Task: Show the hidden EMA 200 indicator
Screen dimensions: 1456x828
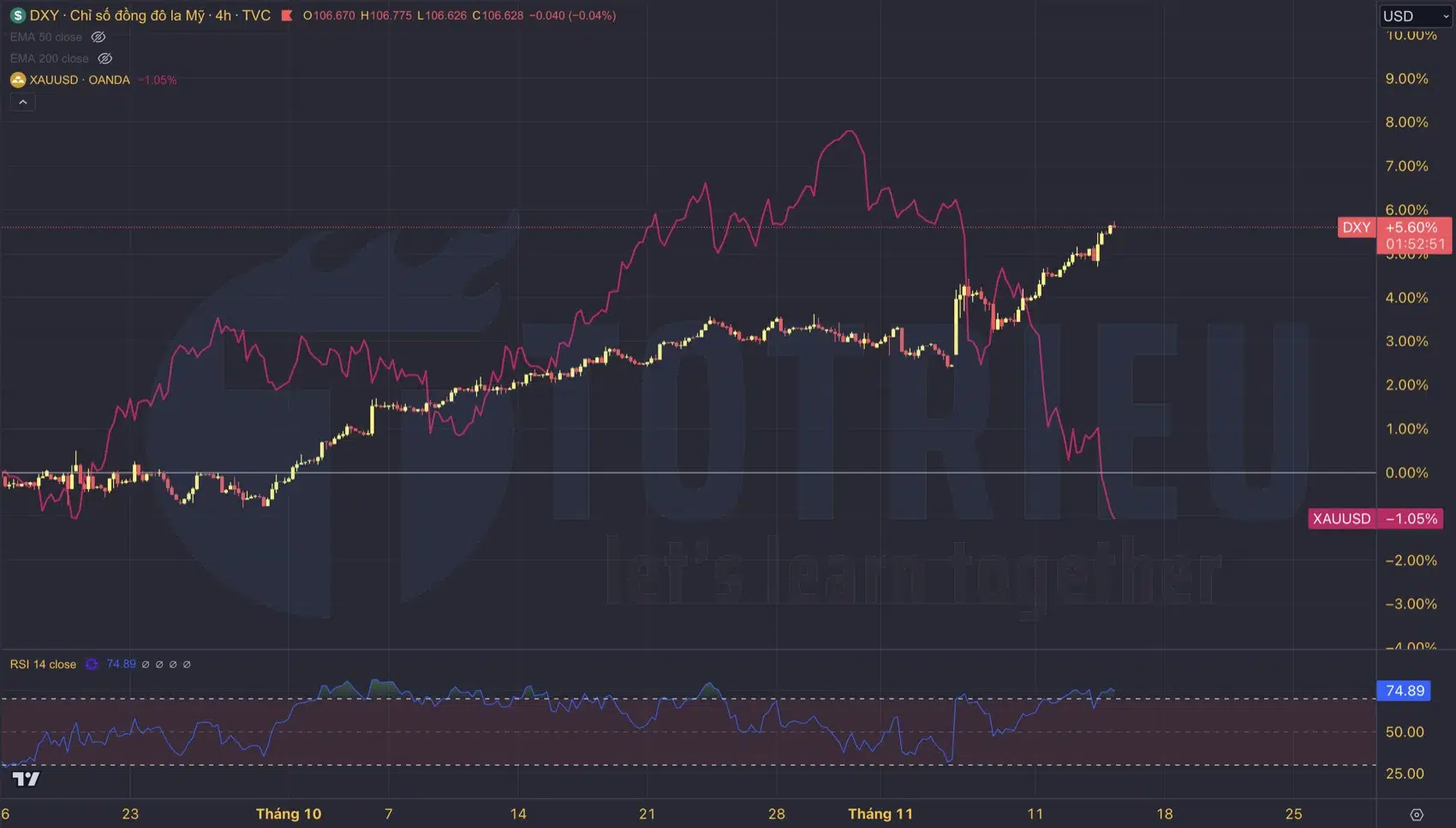Action: click(x=105, y=58)
